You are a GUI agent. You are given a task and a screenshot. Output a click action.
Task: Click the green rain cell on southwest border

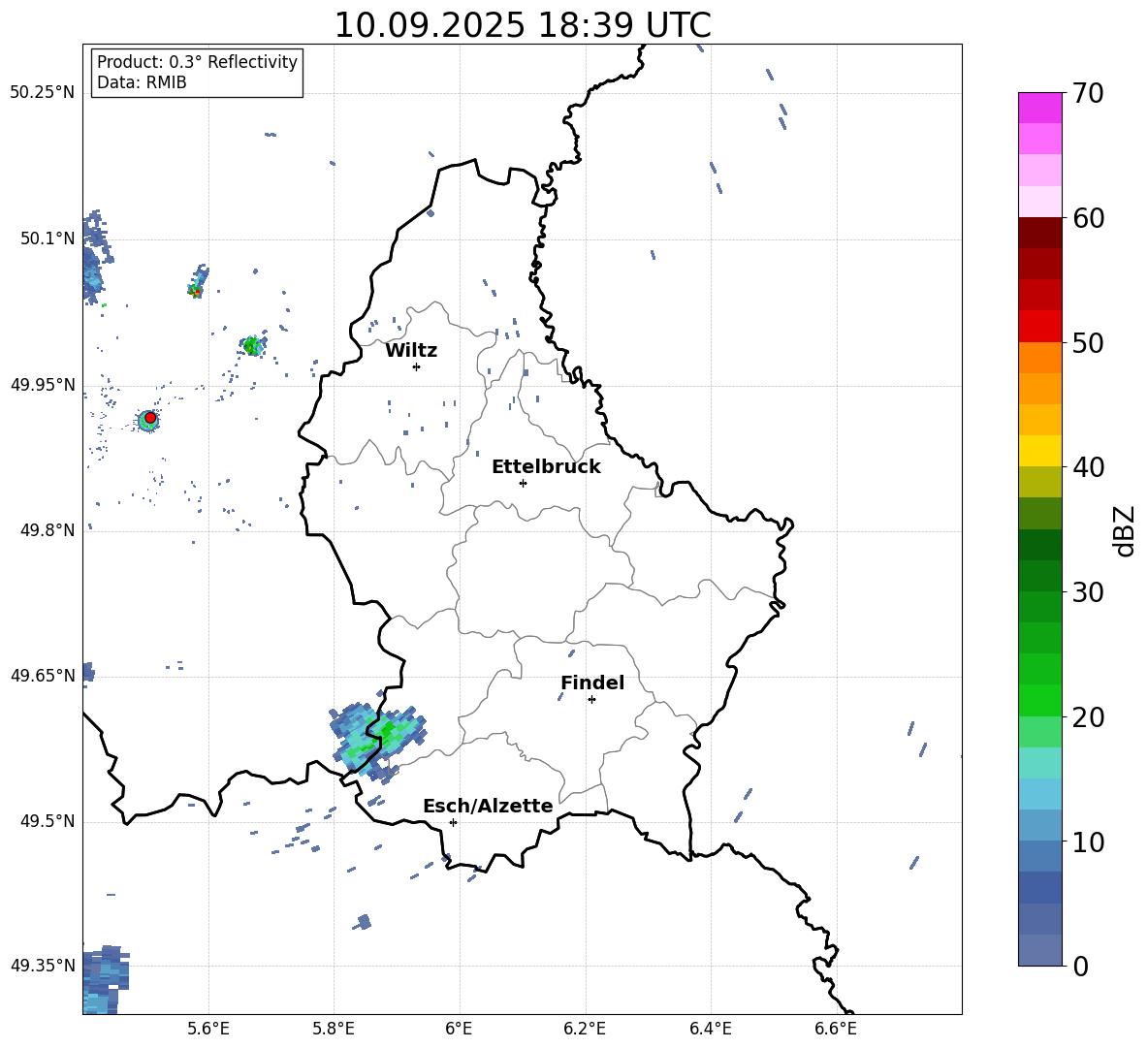tap(378, 739)
